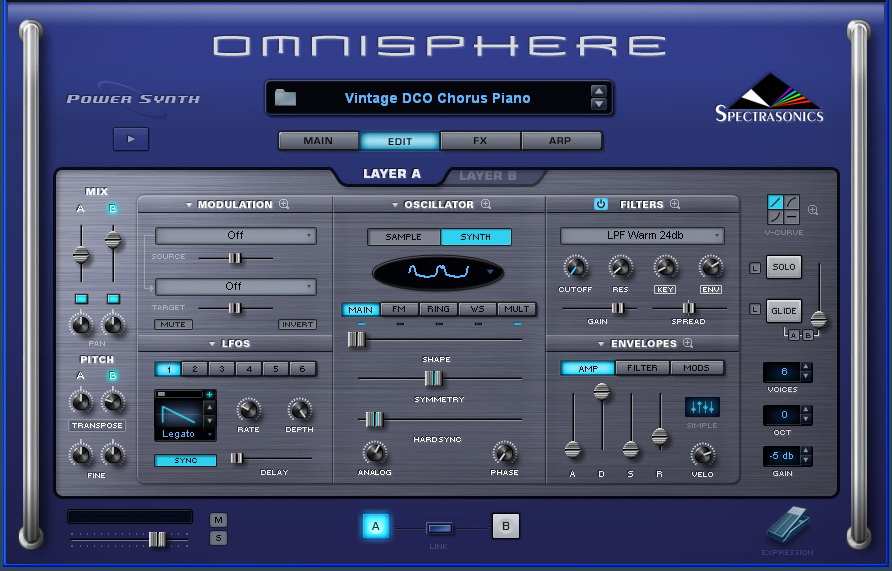
Task: Collapse the LFOs section triangle
Action: [212, 344]
